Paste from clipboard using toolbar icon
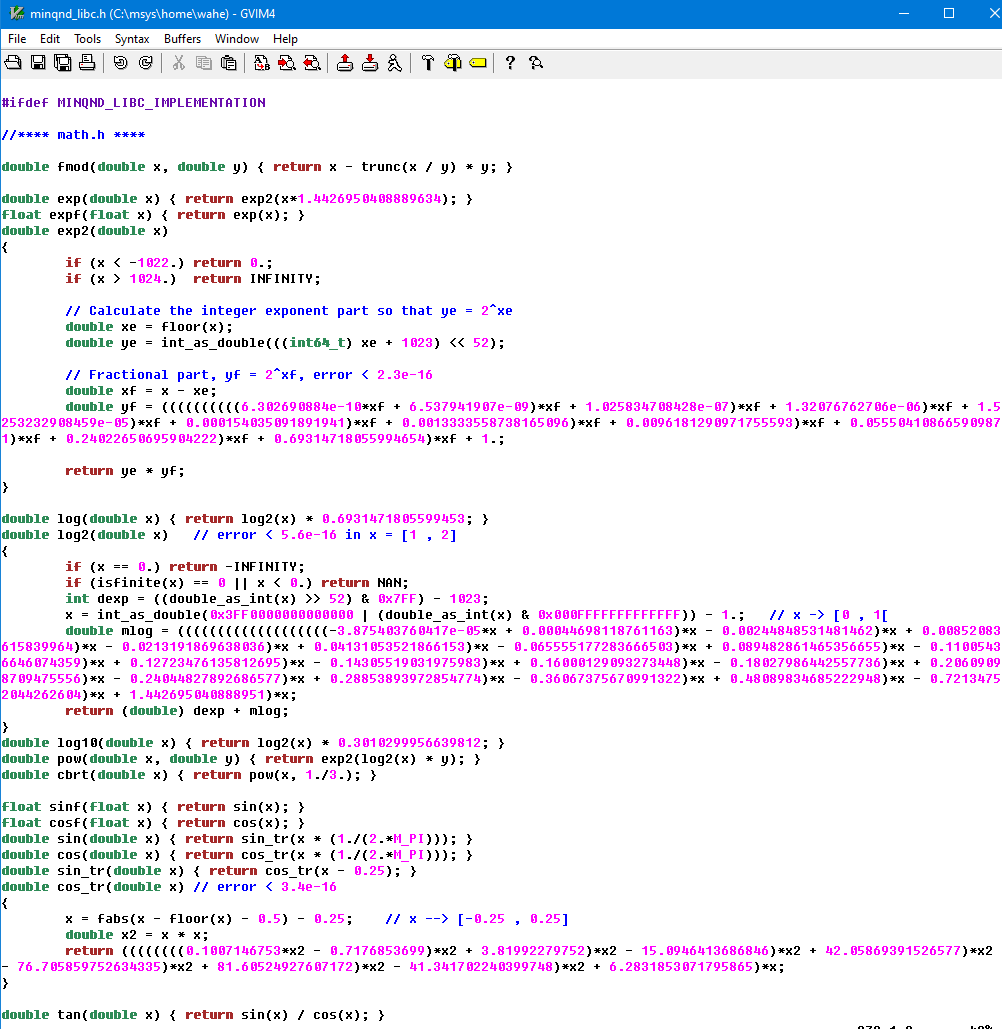This screenshot has height=1029, width=1002. click(x=229, y=63)
